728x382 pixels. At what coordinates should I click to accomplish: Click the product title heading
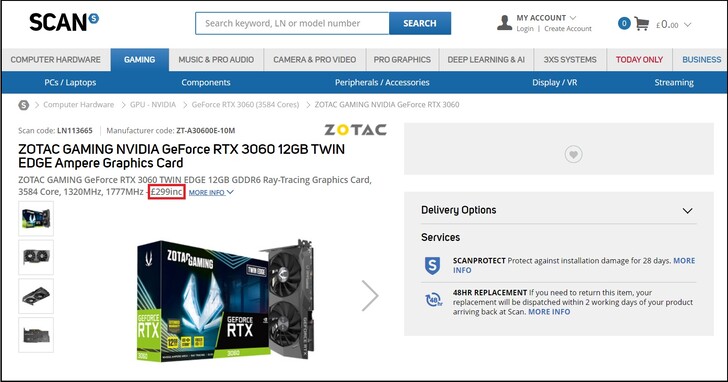[x=182, y=156]
